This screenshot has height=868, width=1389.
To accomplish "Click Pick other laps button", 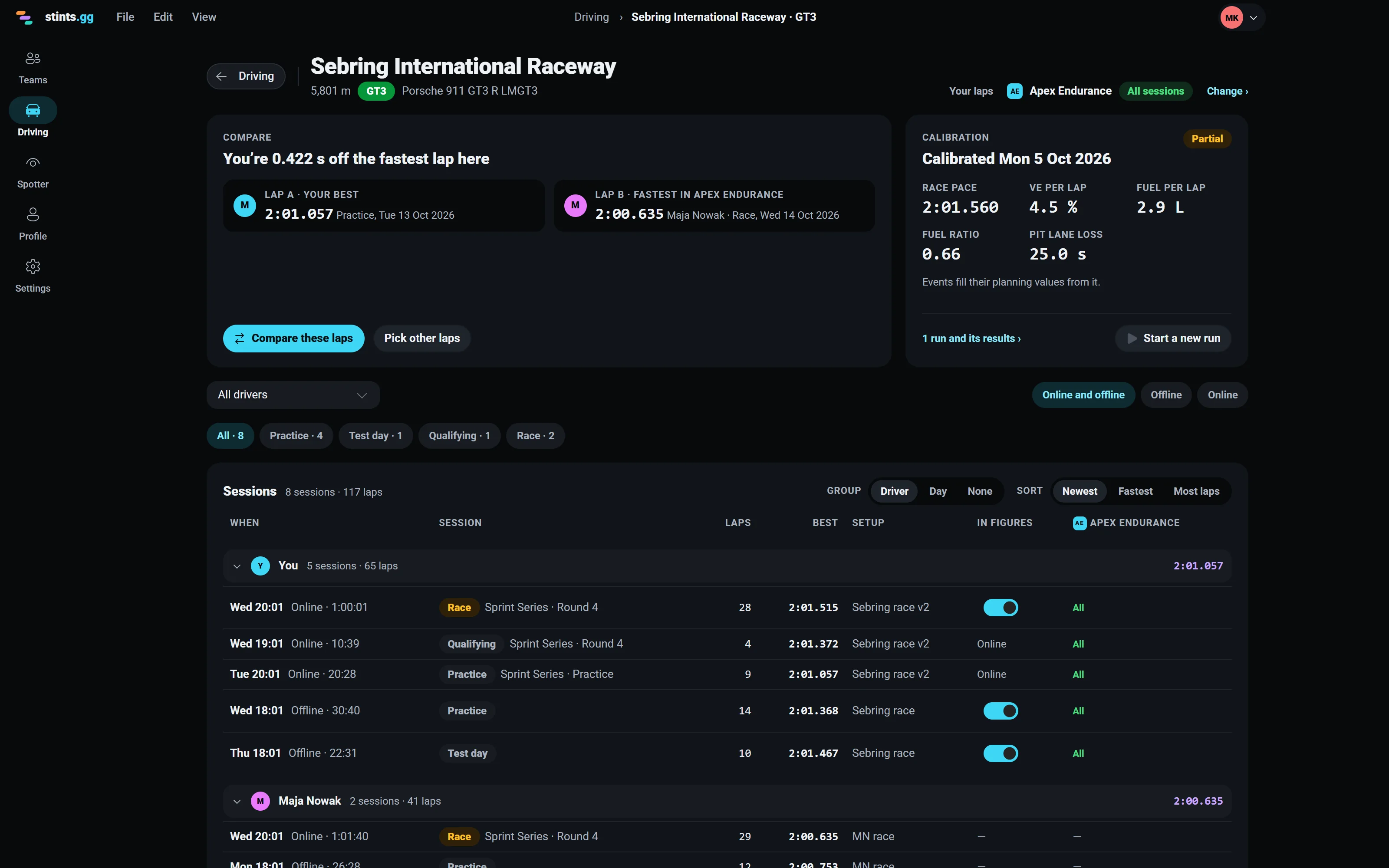I will coord(422,339).
